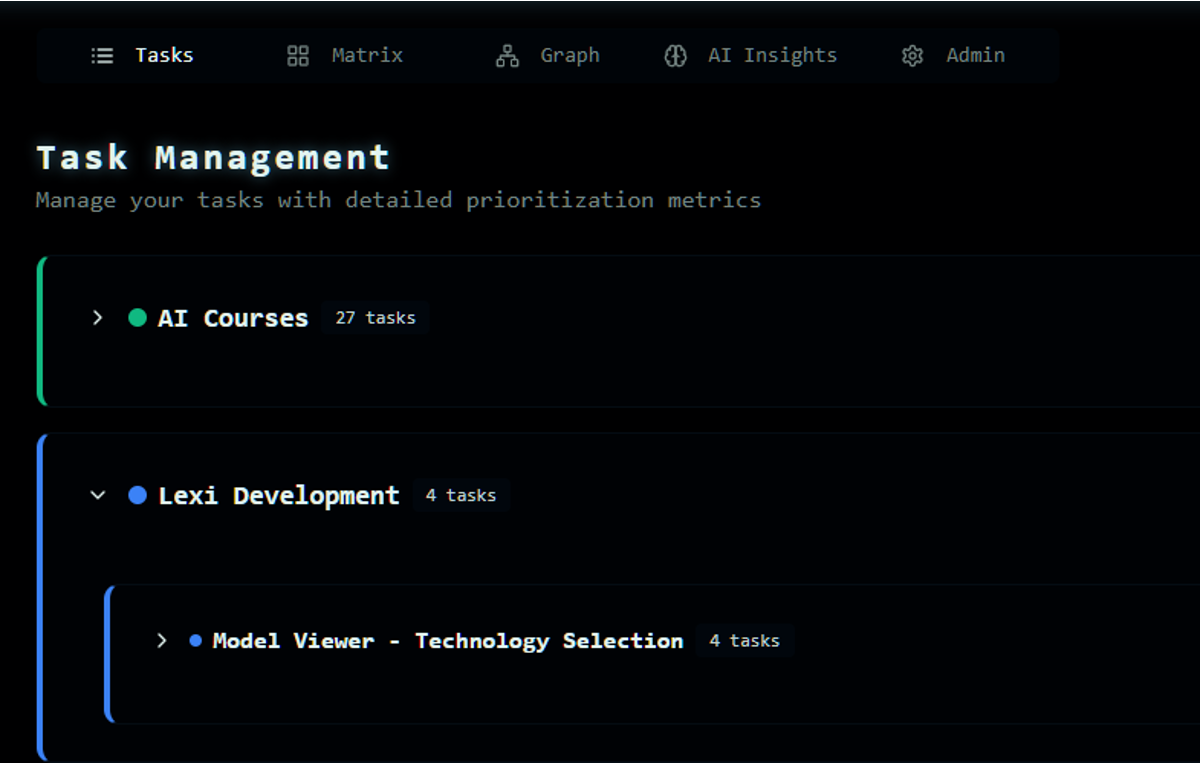Screen dimensions: 1200x764
Task: Click the blue dot beside Lexi Development
Action: click(x=138, y=495)
